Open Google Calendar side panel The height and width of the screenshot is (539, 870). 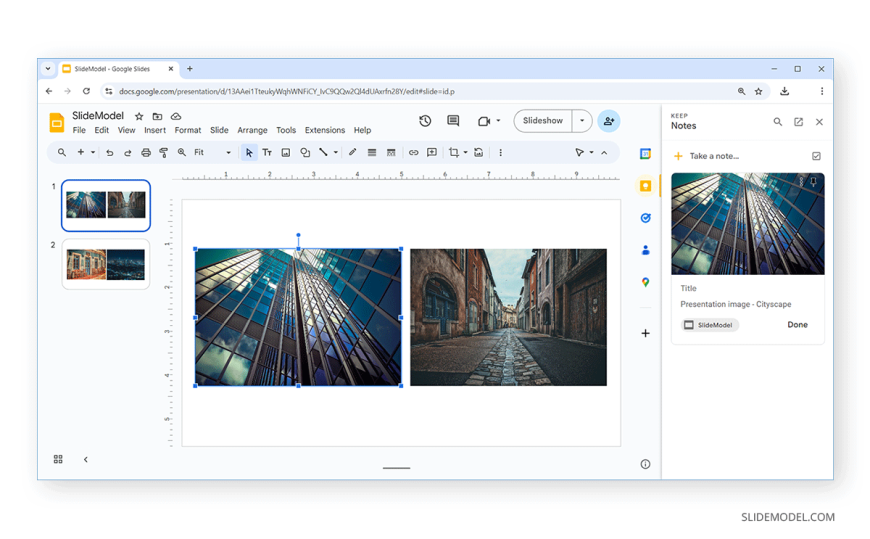[x=645, y=154]
